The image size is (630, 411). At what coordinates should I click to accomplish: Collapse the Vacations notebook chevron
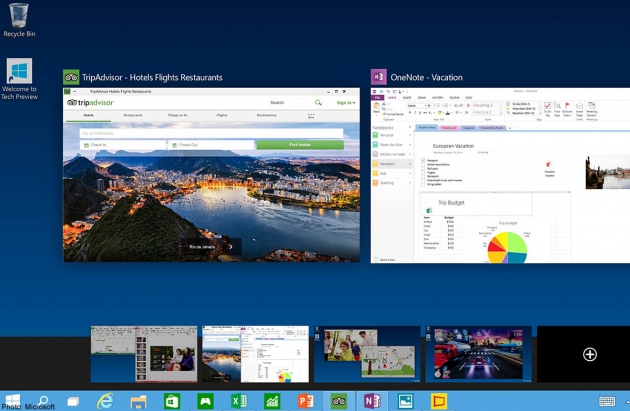coord(410,164)
